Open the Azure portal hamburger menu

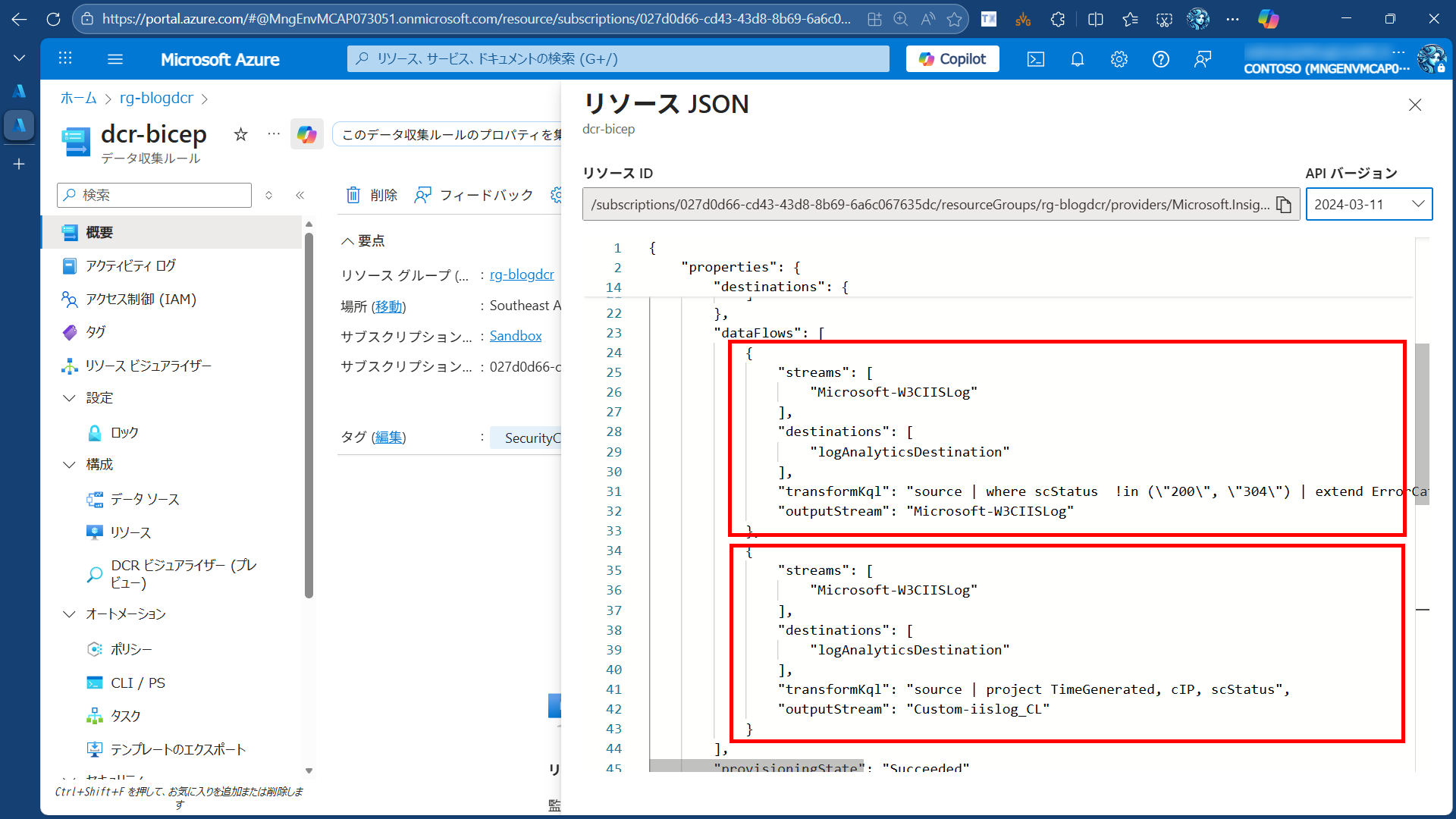click(x=115, y=59)
